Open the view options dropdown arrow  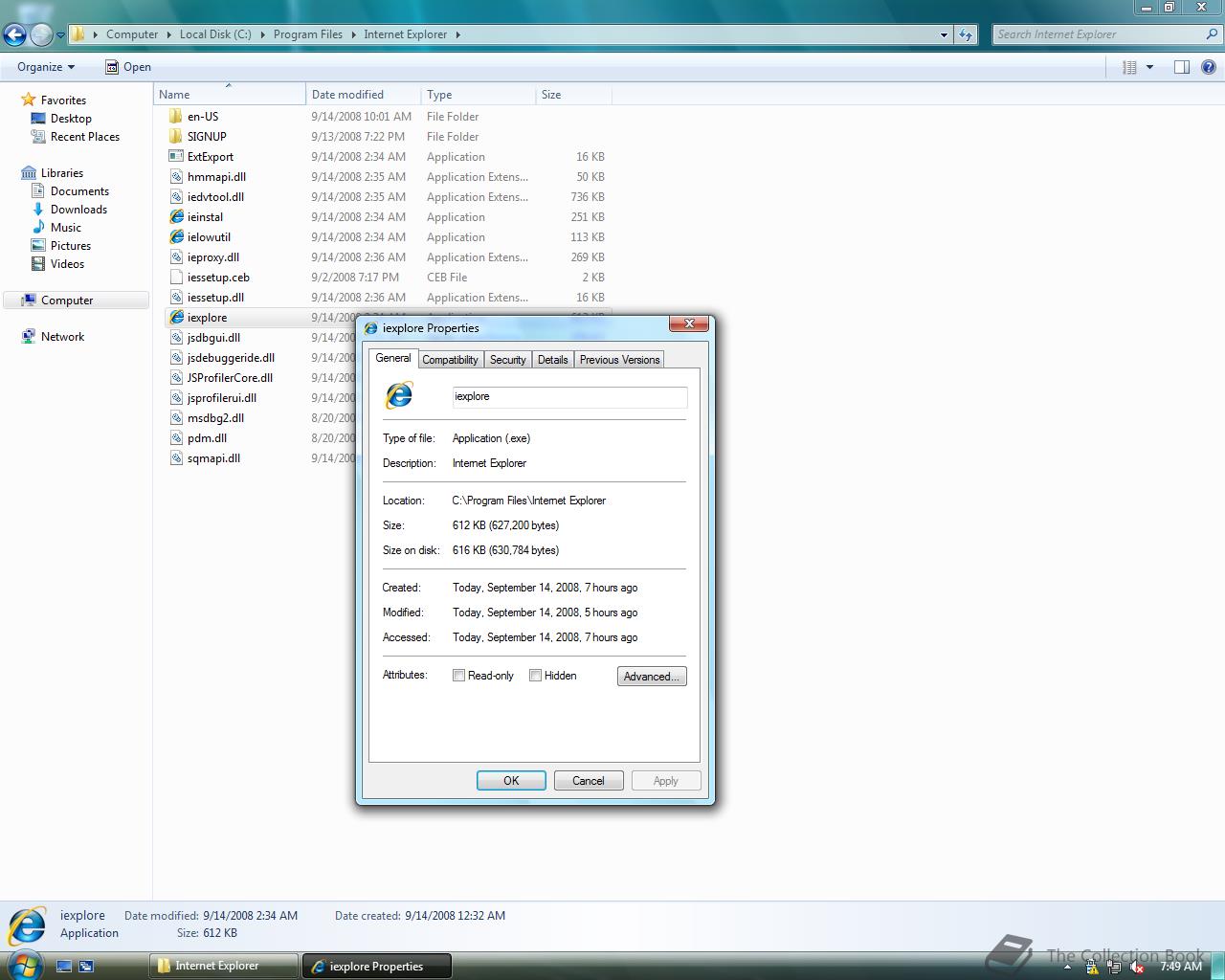(1149, 67)
